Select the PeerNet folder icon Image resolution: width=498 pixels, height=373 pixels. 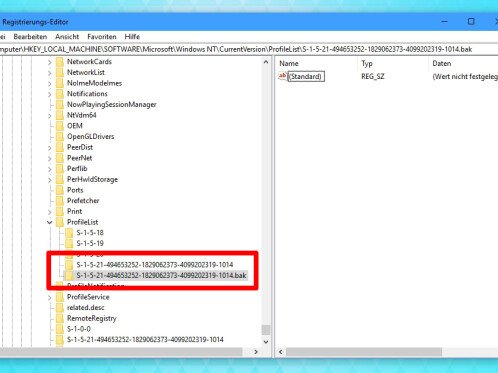(60, 158)
